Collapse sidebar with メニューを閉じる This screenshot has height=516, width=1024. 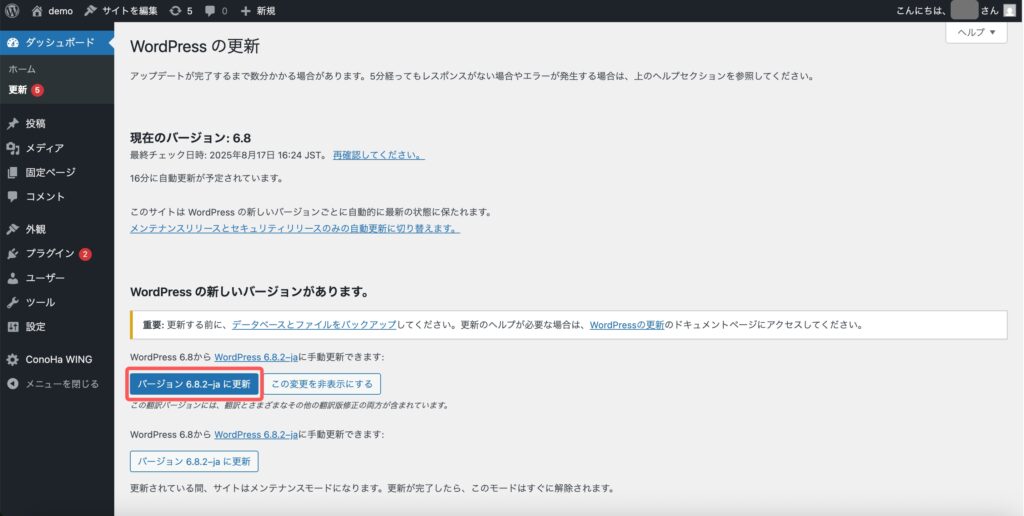click(62, 384)
